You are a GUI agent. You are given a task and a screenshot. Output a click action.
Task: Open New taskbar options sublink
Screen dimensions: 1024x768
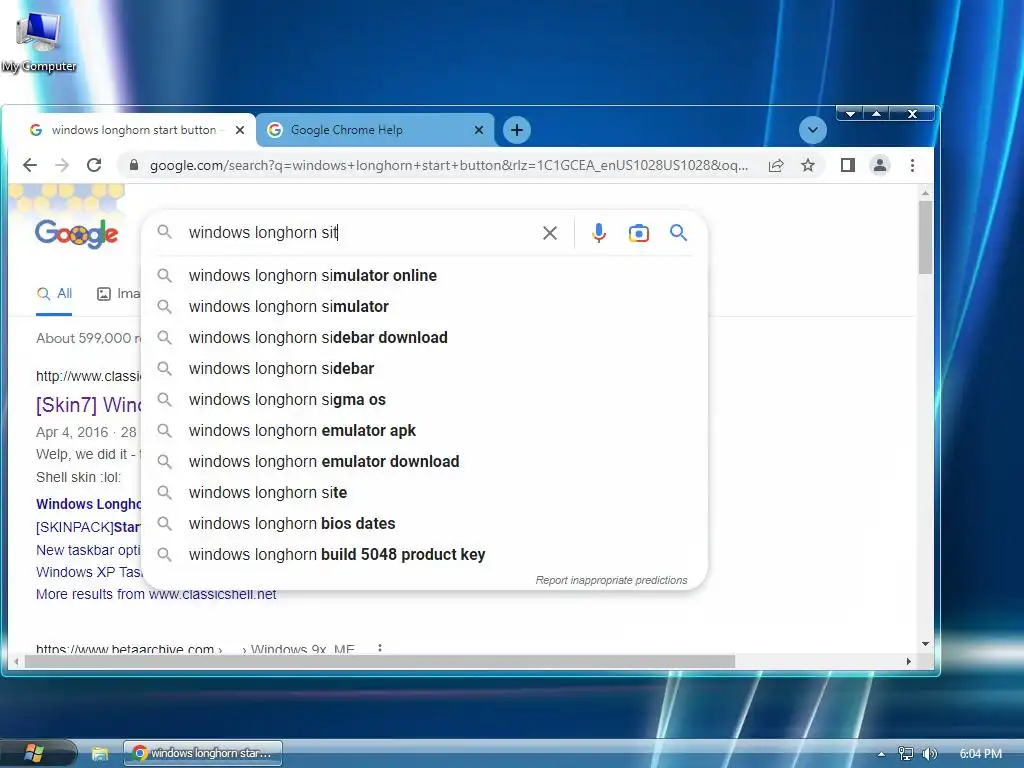(x=88, y=550)
